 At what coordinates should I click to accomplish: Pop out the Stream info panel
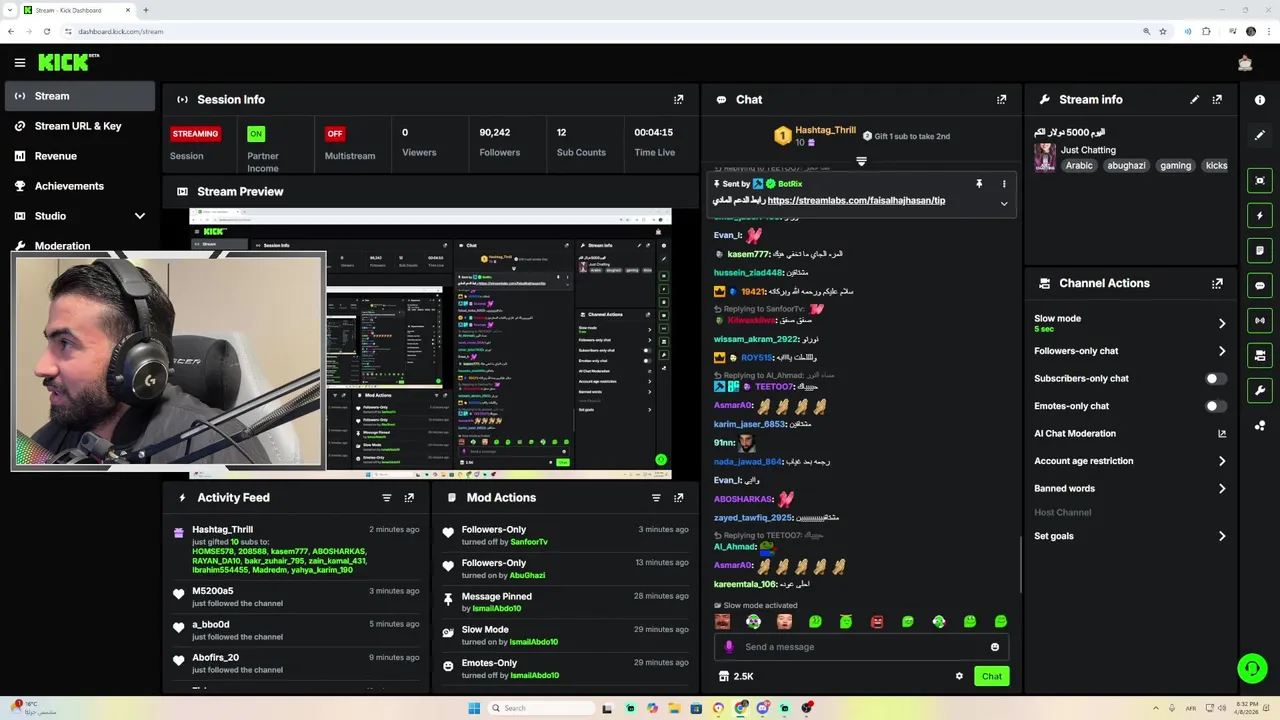pos(1217,100)
